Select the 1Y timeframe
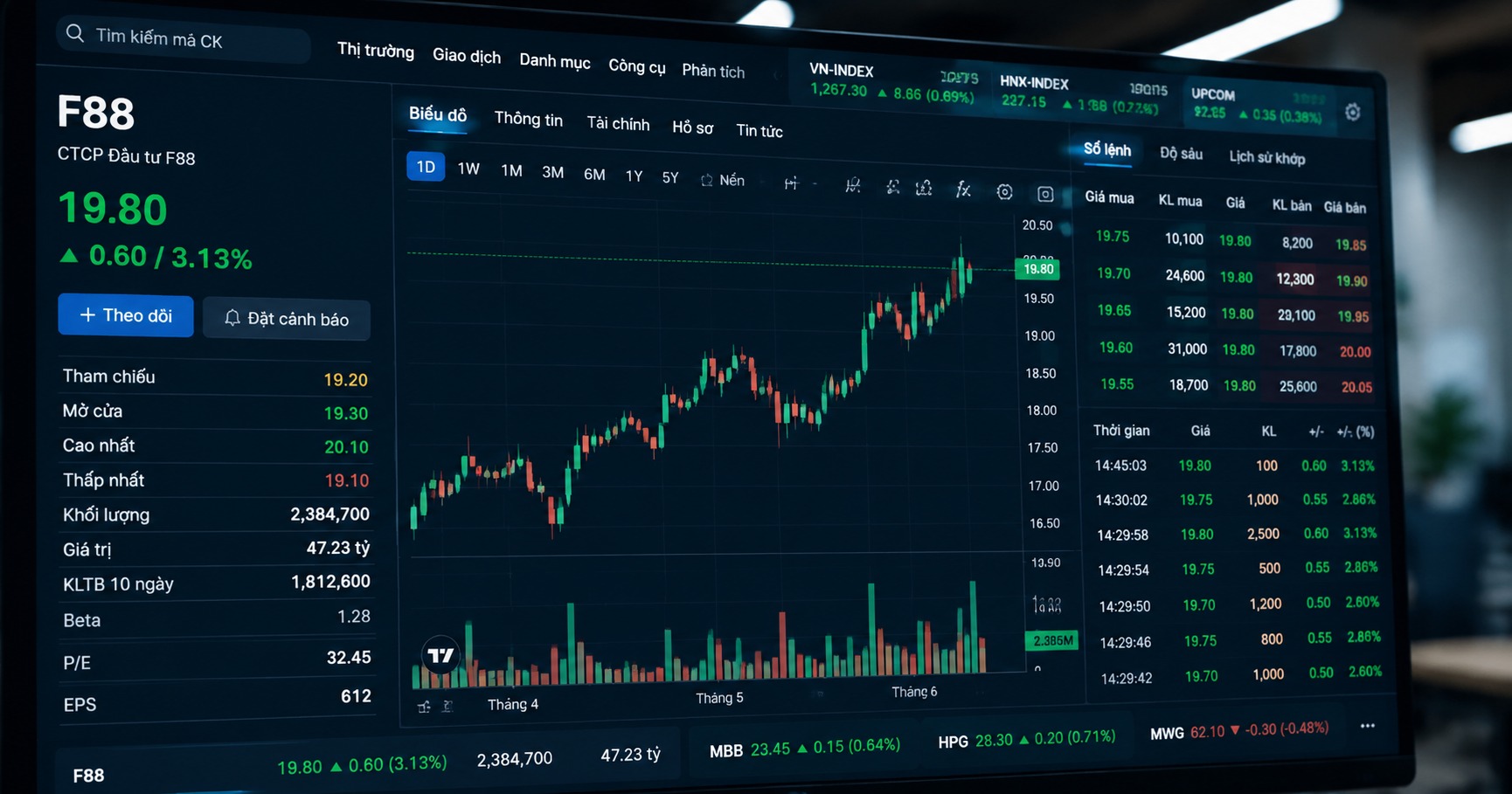Image resolution: width=1512 pixels, height=794 pixels. [x=634, y=176]
